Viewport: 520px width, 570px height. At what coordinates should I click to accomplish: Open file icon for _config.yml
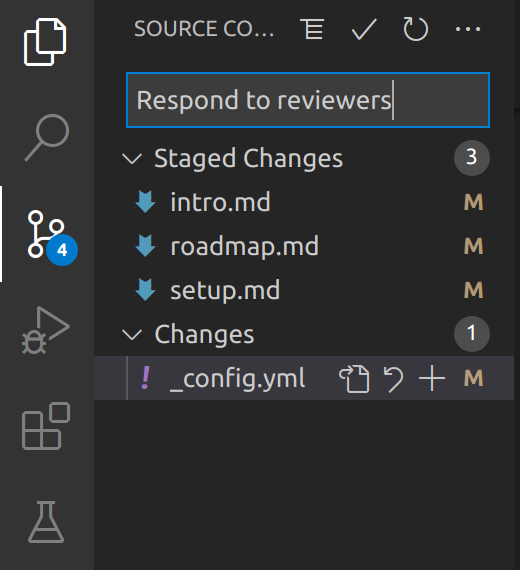[x=354, y=379]
